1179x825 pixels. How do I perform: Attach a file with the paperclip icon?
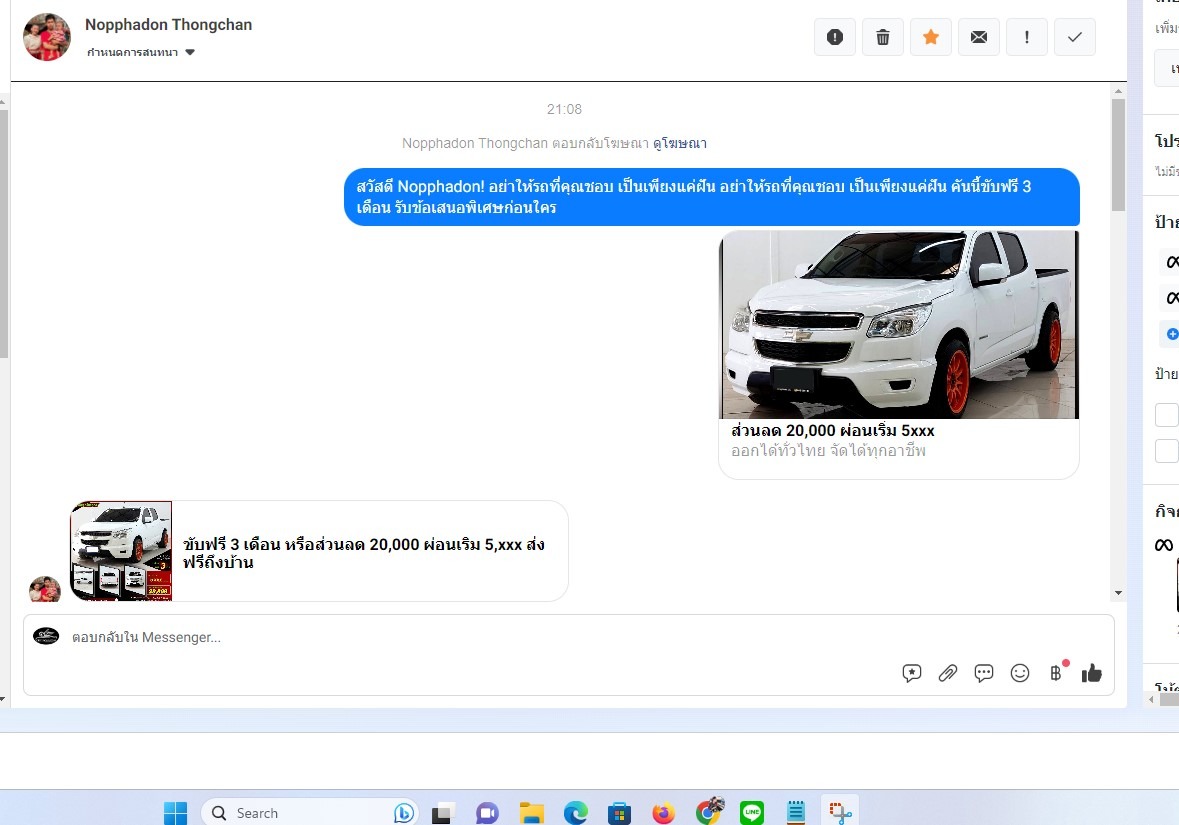tap(948, 673)
